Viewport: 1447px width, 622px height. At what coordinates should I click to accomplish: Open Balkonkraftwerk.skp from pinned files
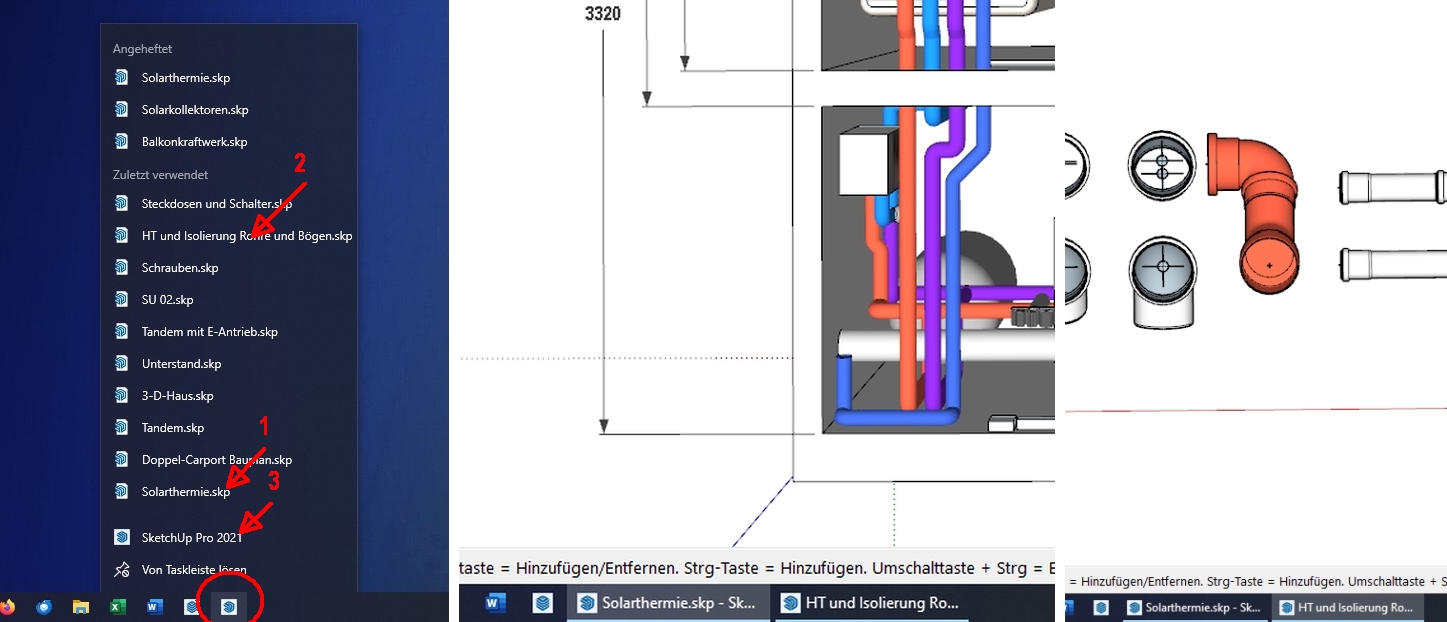click(x=229, y=141)
